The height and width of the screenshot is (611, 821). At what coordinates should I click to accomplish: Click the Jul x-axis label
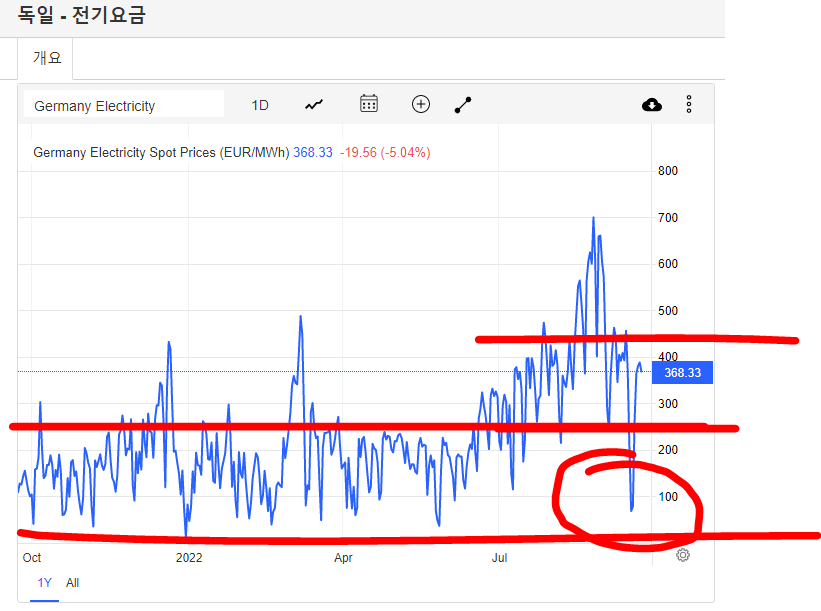point(500,558)
